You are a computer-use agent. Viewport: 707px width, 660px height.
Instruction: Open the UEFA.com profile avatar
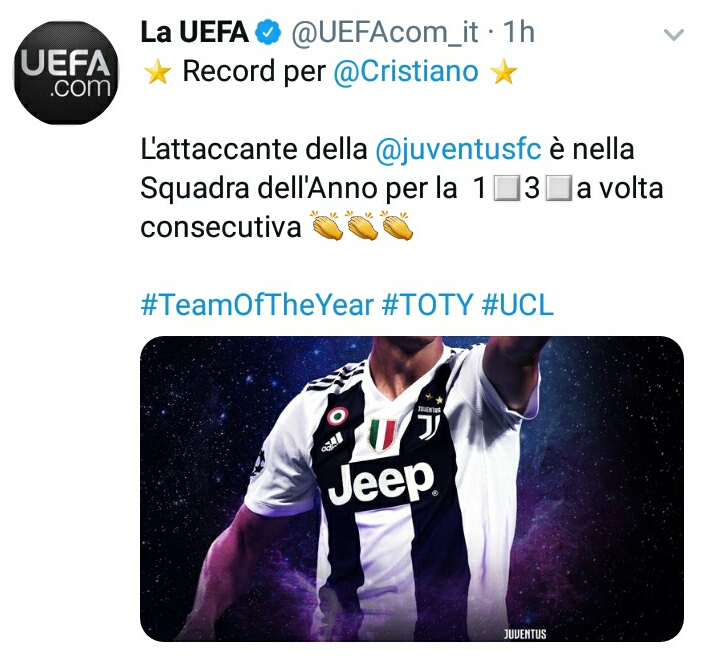[66, 73]
